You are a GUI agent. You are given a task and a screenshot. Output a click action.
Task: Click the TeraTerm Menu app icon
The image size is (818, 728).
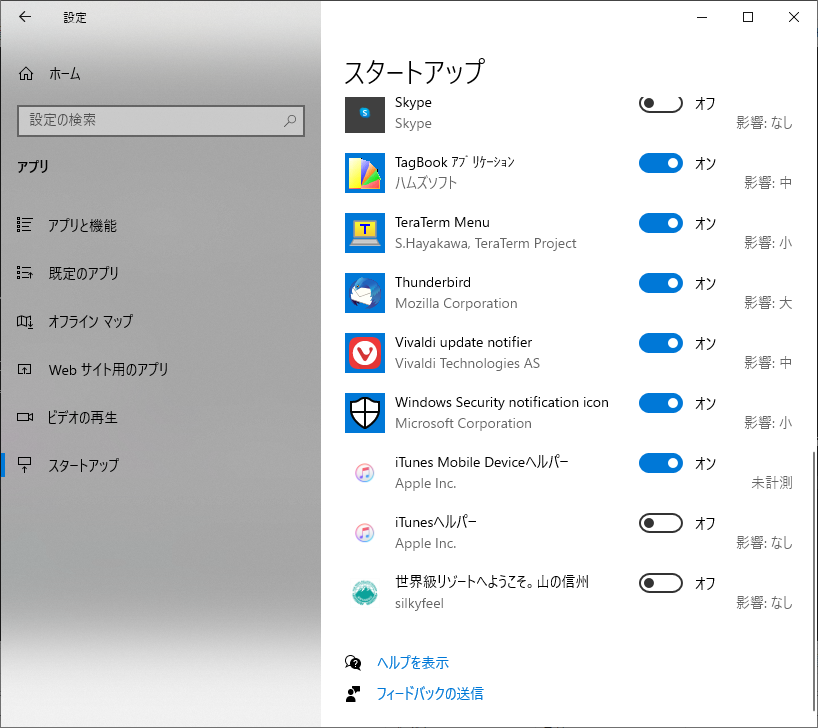[365, 233]
